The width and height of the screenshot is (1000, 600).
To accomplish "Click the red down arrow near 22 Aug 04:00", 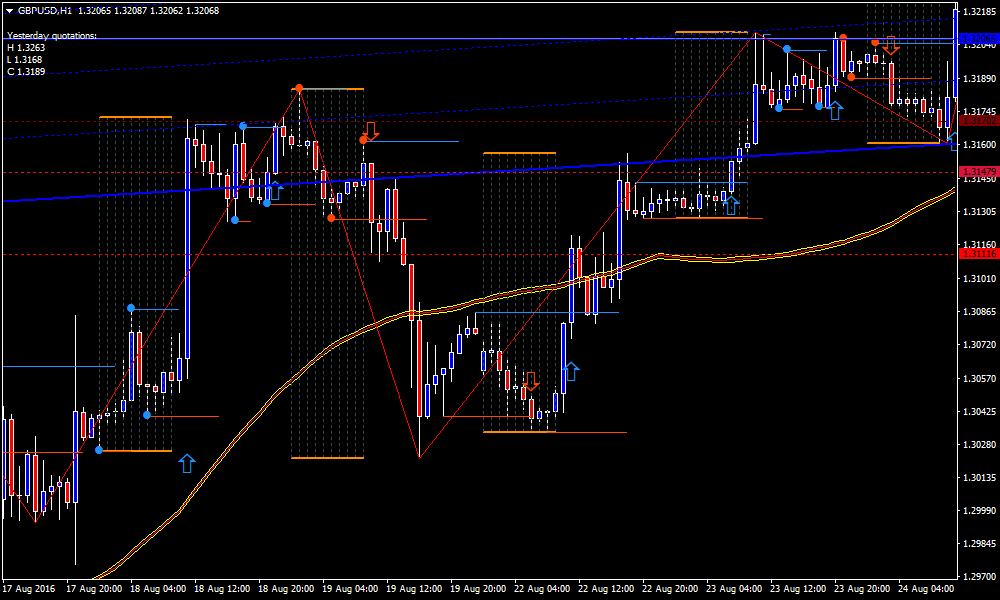I will pos(531,380).
